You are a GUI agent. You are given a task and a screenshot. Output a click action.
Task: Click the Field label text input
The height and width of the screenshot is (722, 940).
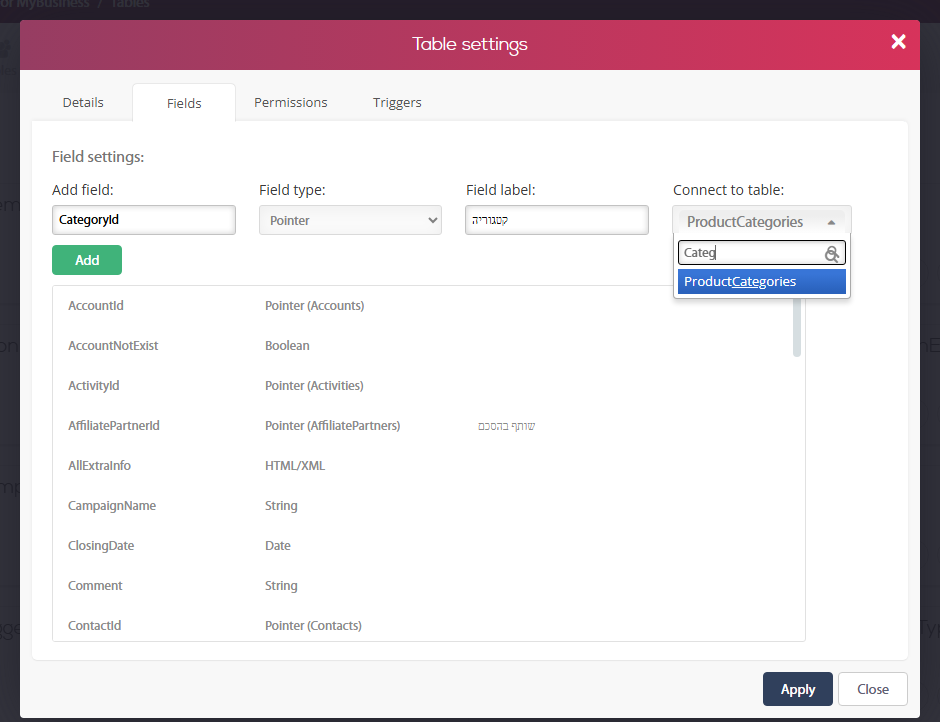[x=557, y=220]
